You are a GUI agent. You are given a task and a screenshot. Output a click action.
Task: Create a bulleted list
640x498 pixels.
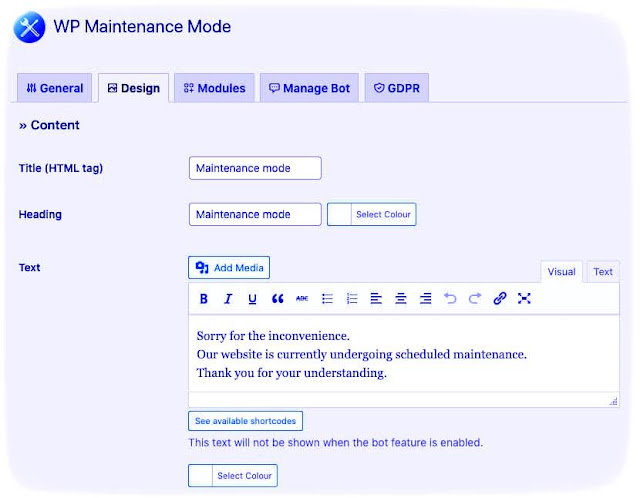pyautogui.click(x=327, y=299)
